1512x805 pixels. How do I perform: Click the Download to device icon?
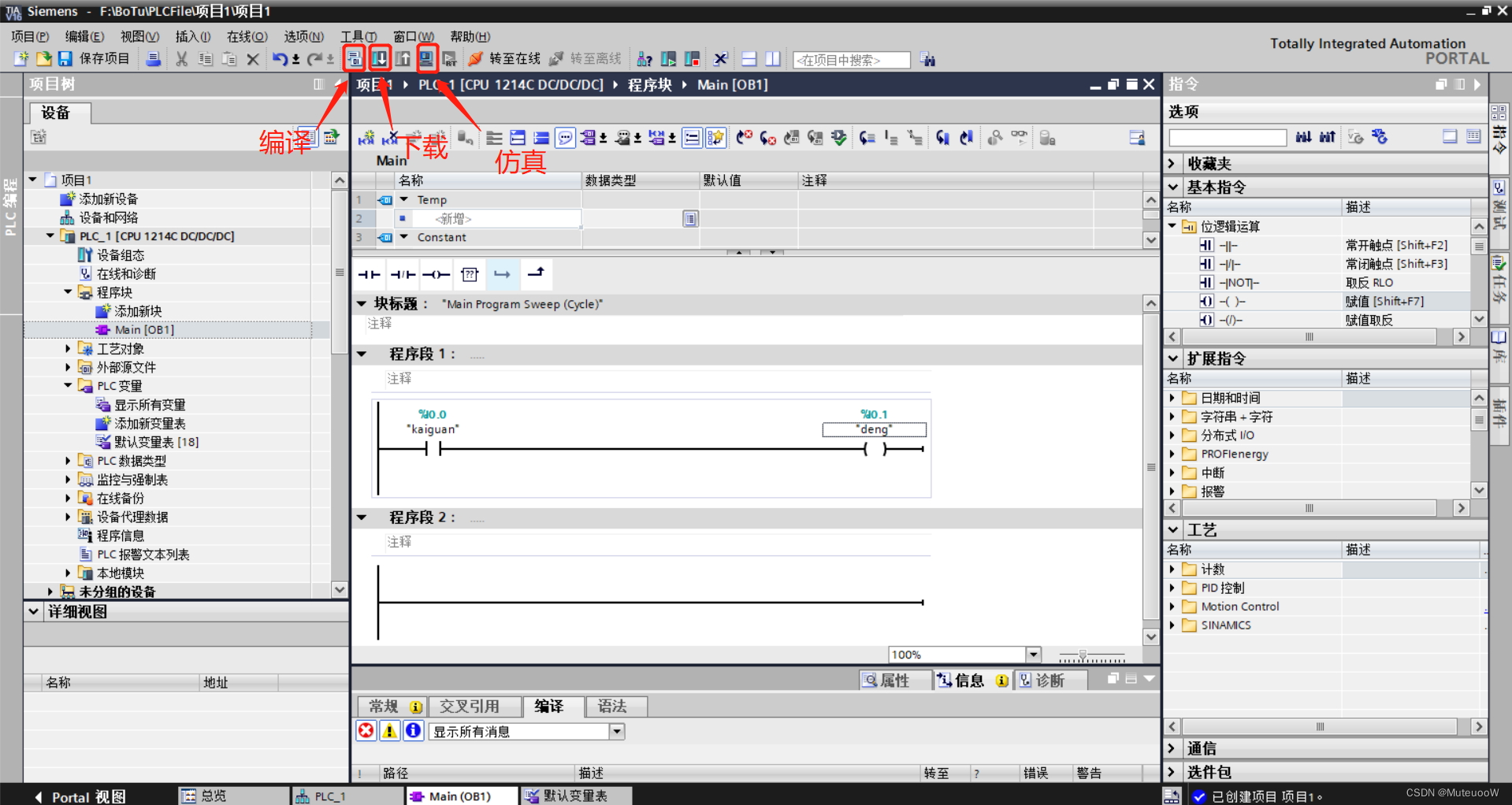(x=380, y=59)
